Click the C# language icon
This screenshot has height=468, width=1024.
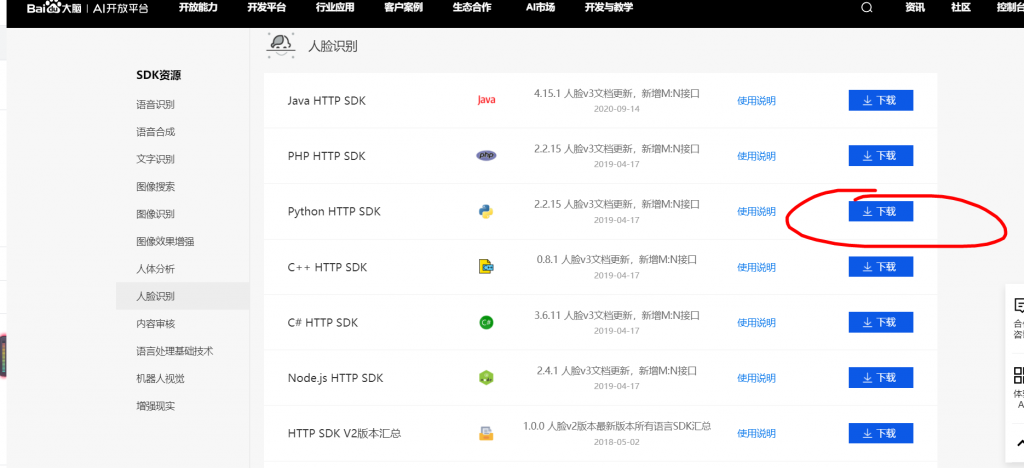(486, 322)
